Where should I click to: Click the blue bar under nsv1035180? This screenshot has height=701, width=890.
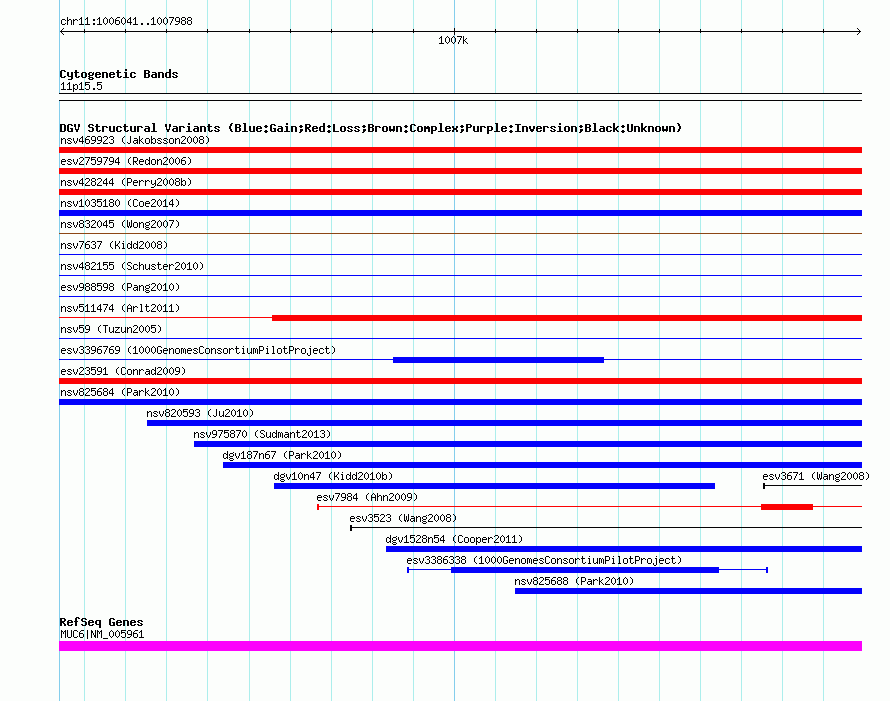460,213
